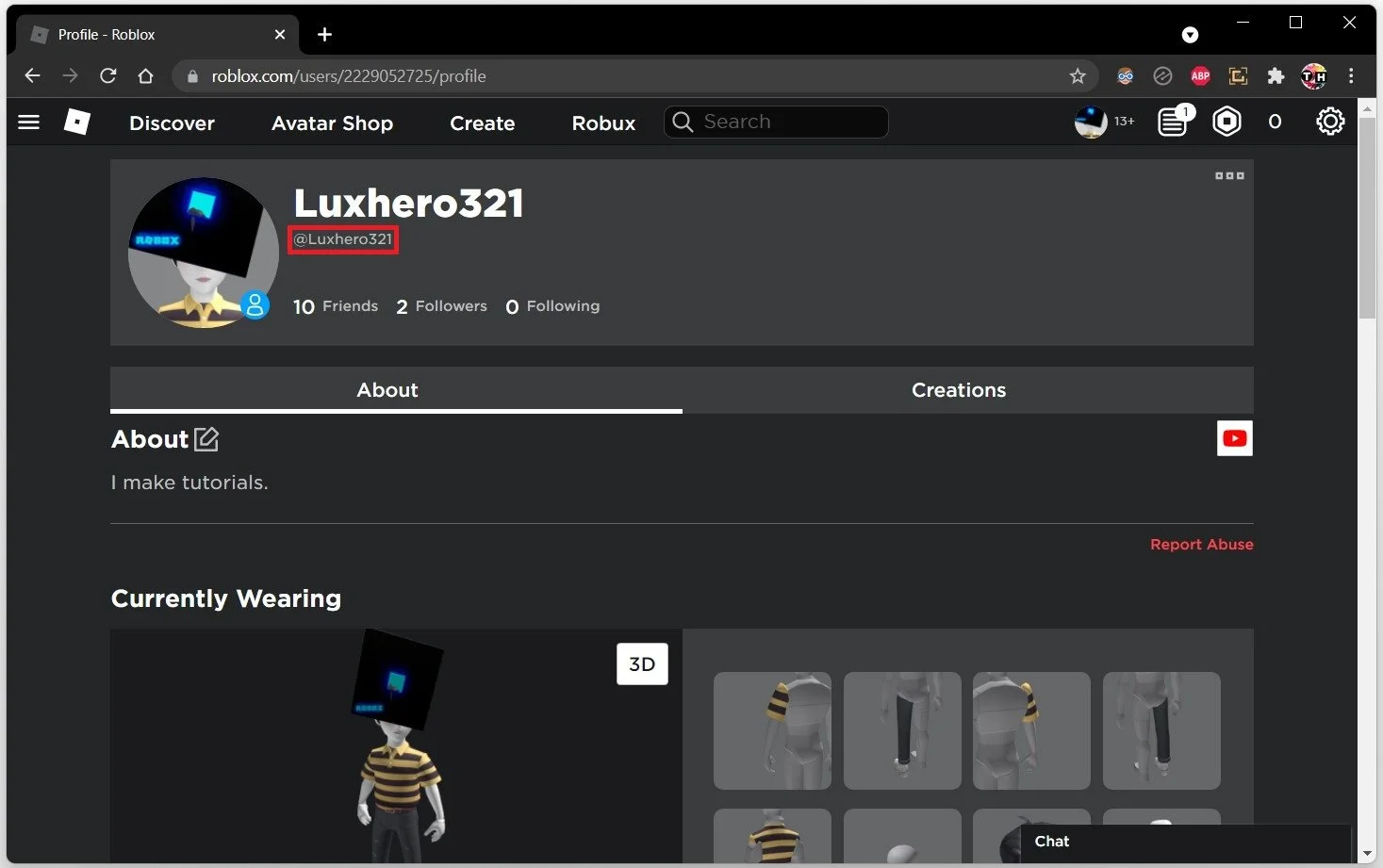The height and width of the screenshot is (868, 1383).
Task: Click the scrollbar down arrow
Action: [1367, 854]
